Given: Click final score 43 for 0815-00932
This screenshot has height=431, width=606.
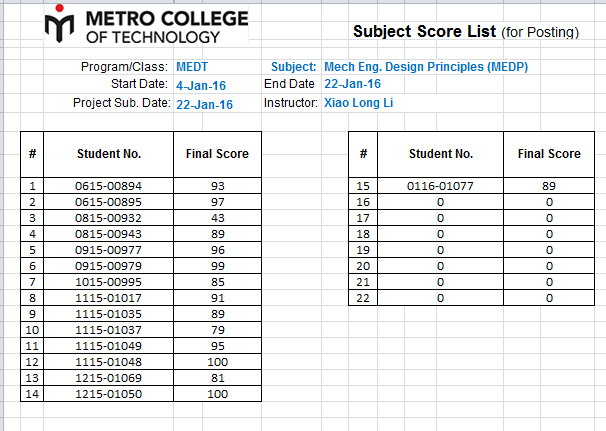Looking at the screenshot, I should 217,218.
